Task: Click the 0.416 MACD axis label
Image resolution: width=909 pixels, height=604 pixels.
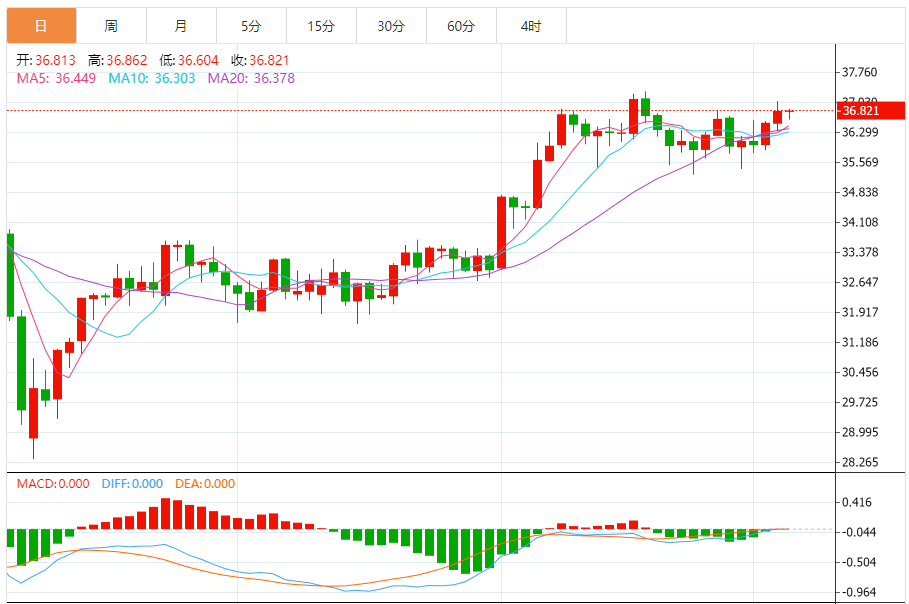Action: point(857,502)
